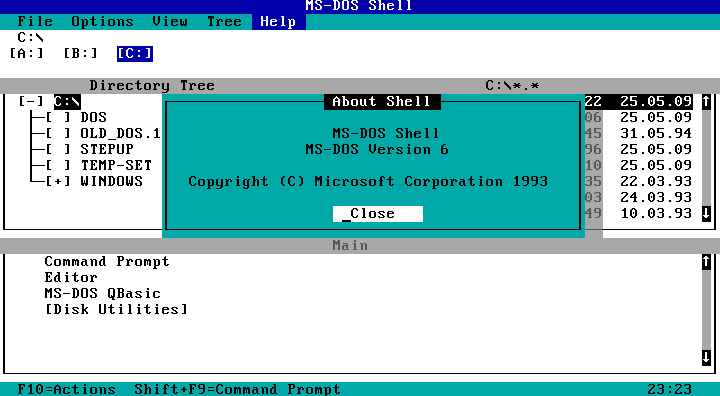Image resolution: width=720 pixels, height=396 pixels.
Task: Click the file list scroll up arrow
Action: 706,101
